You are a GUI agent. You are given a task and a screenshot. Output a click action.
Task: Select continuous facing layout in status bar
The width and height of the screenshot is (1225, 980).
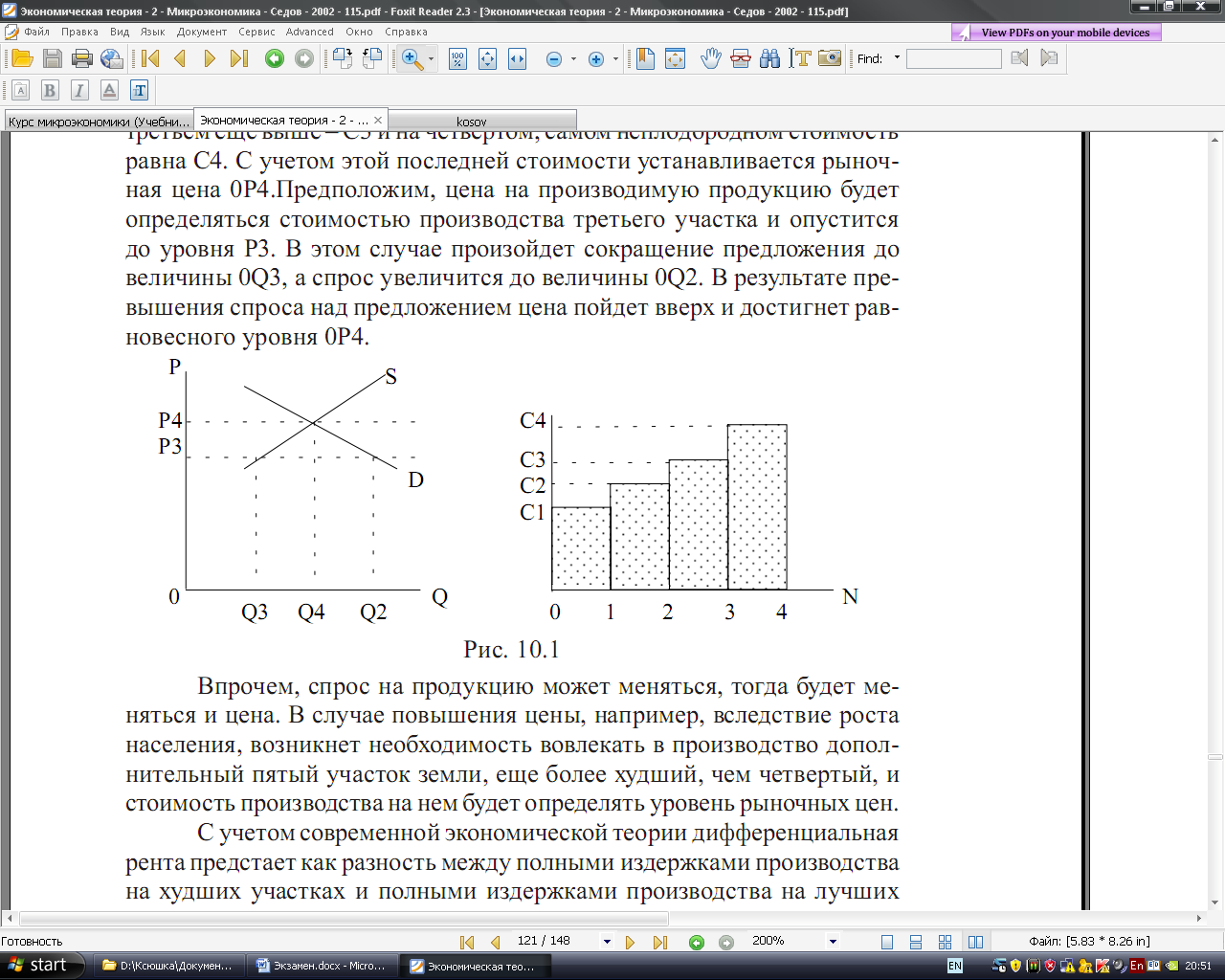pyautogui.click(x=946, y=942)
